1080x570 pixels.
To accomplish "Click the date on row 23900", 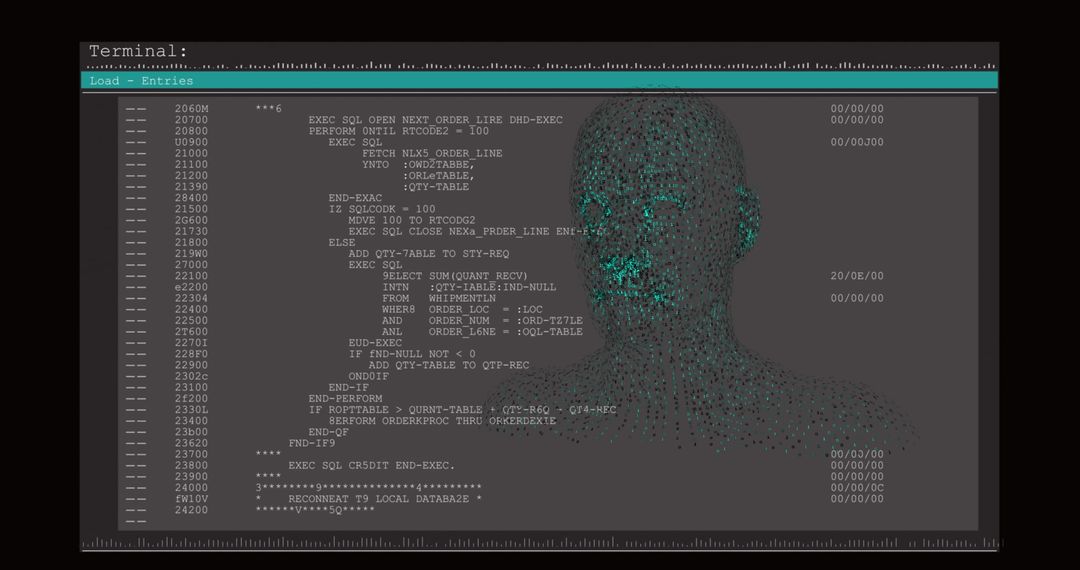I will [x=857, y=476].
